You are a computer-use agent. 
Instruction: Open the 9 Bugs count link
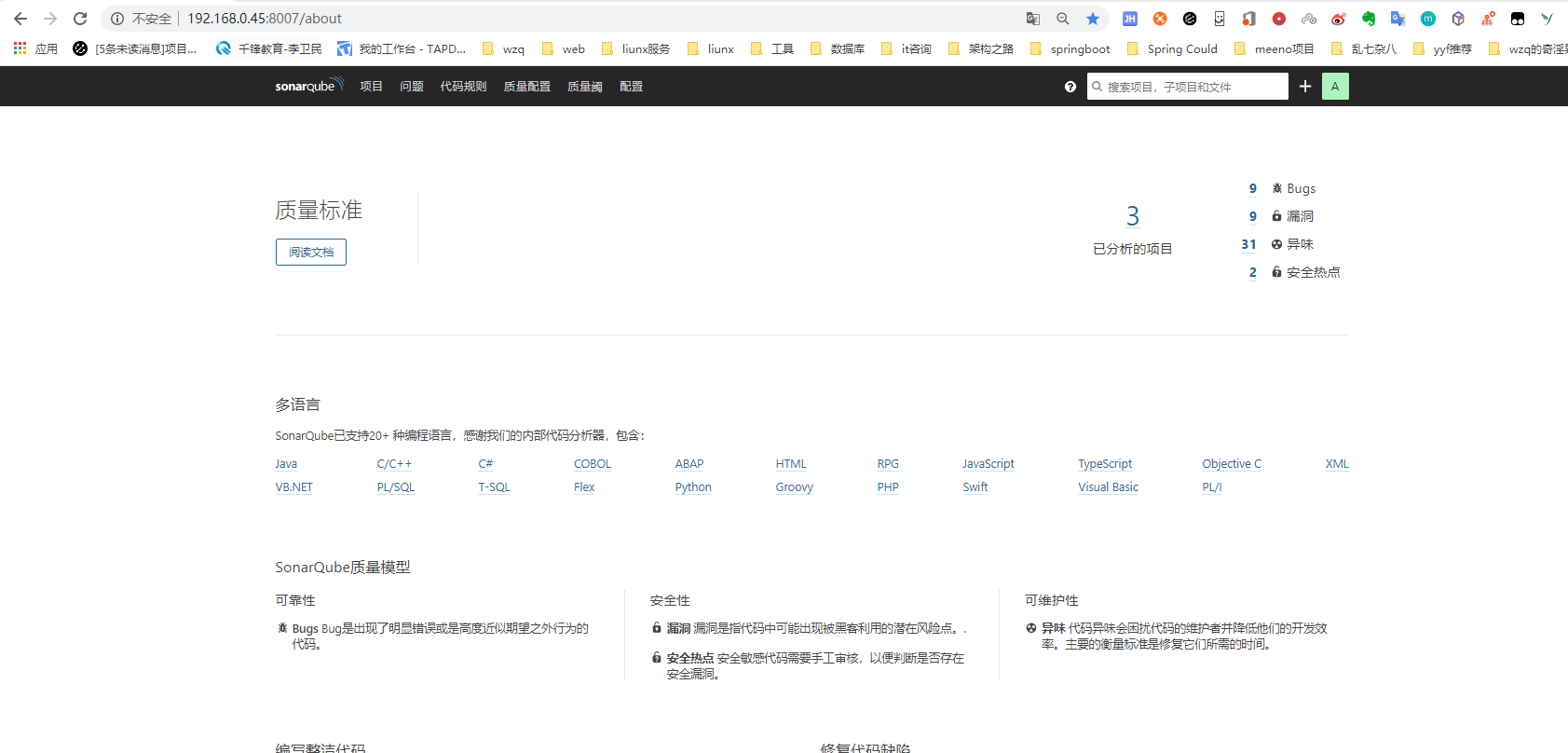click(1253, 188)
